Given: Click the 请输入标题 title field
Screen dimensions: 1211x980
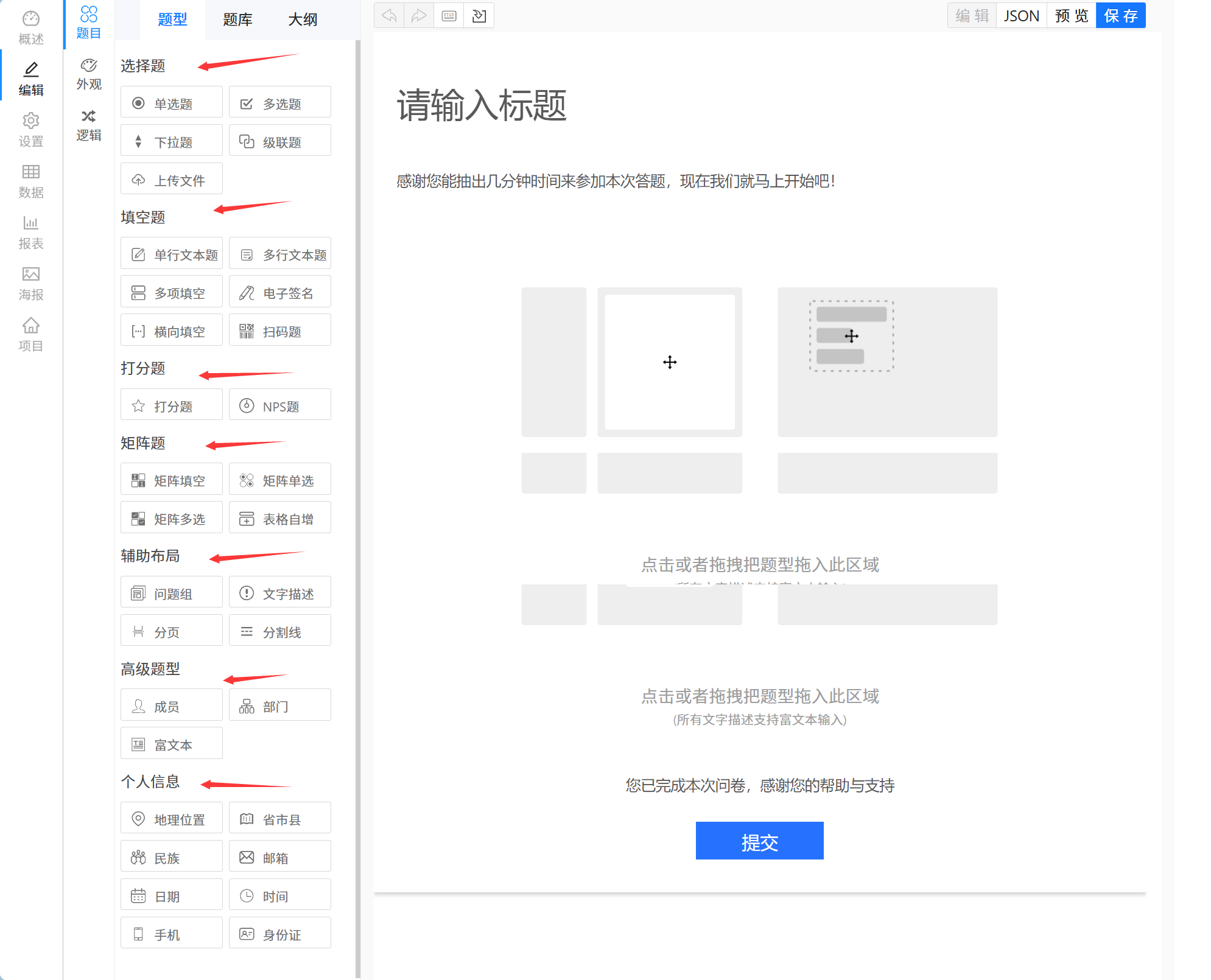Looking at the screenshot, I should coord(482,105).
